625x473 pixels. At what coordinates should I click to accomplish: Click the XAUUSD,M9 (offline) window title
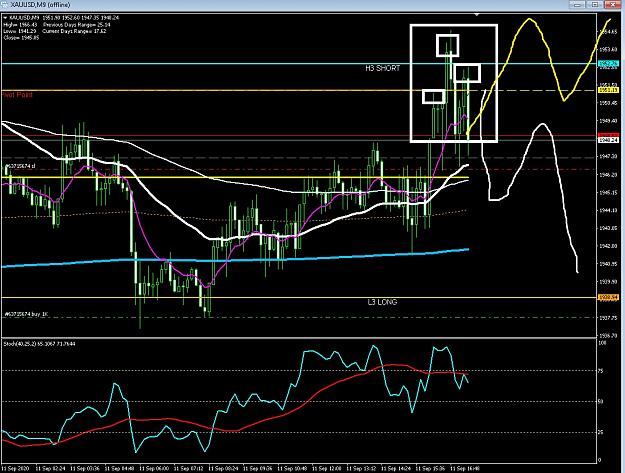pos(40,5)
